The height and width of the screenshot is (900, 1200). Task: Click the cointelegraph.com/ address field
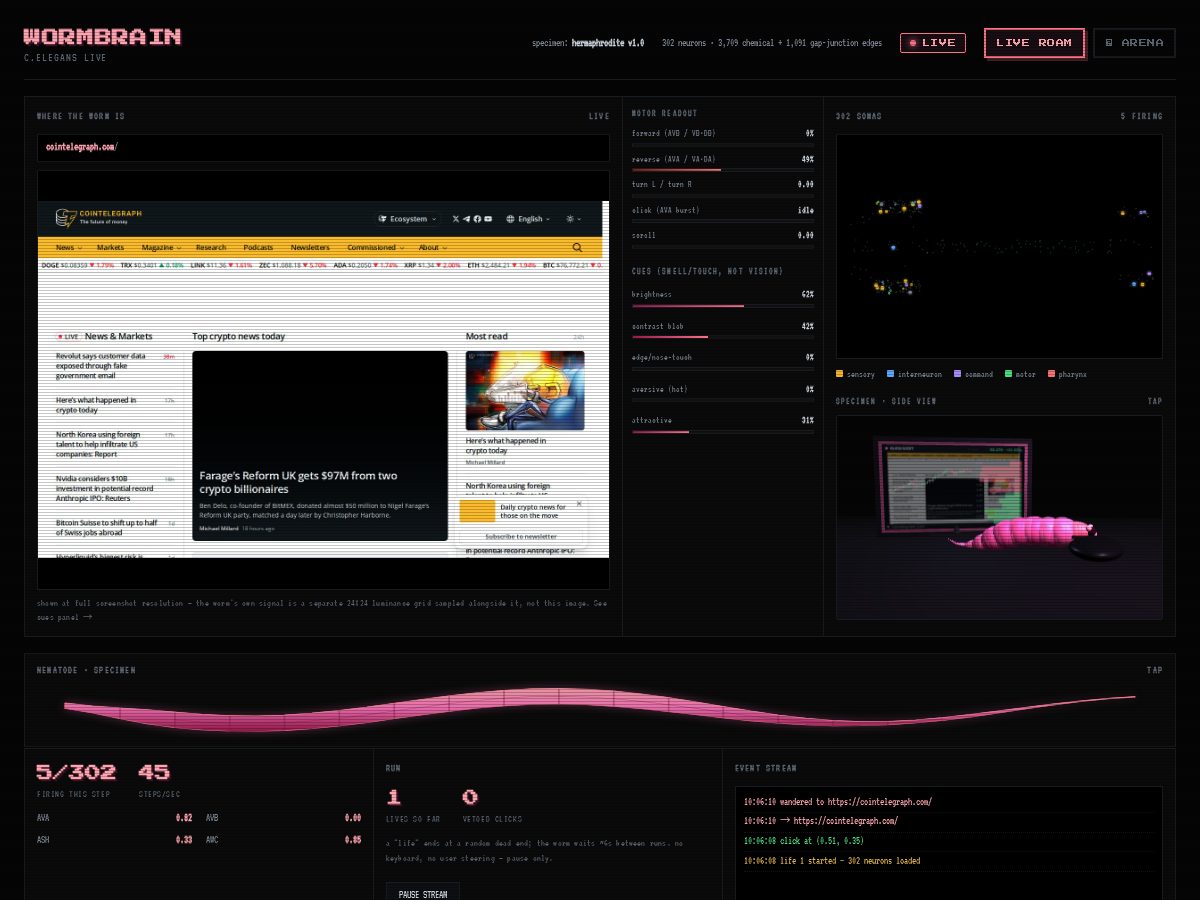pyautogui.click(x=323, y=147)
